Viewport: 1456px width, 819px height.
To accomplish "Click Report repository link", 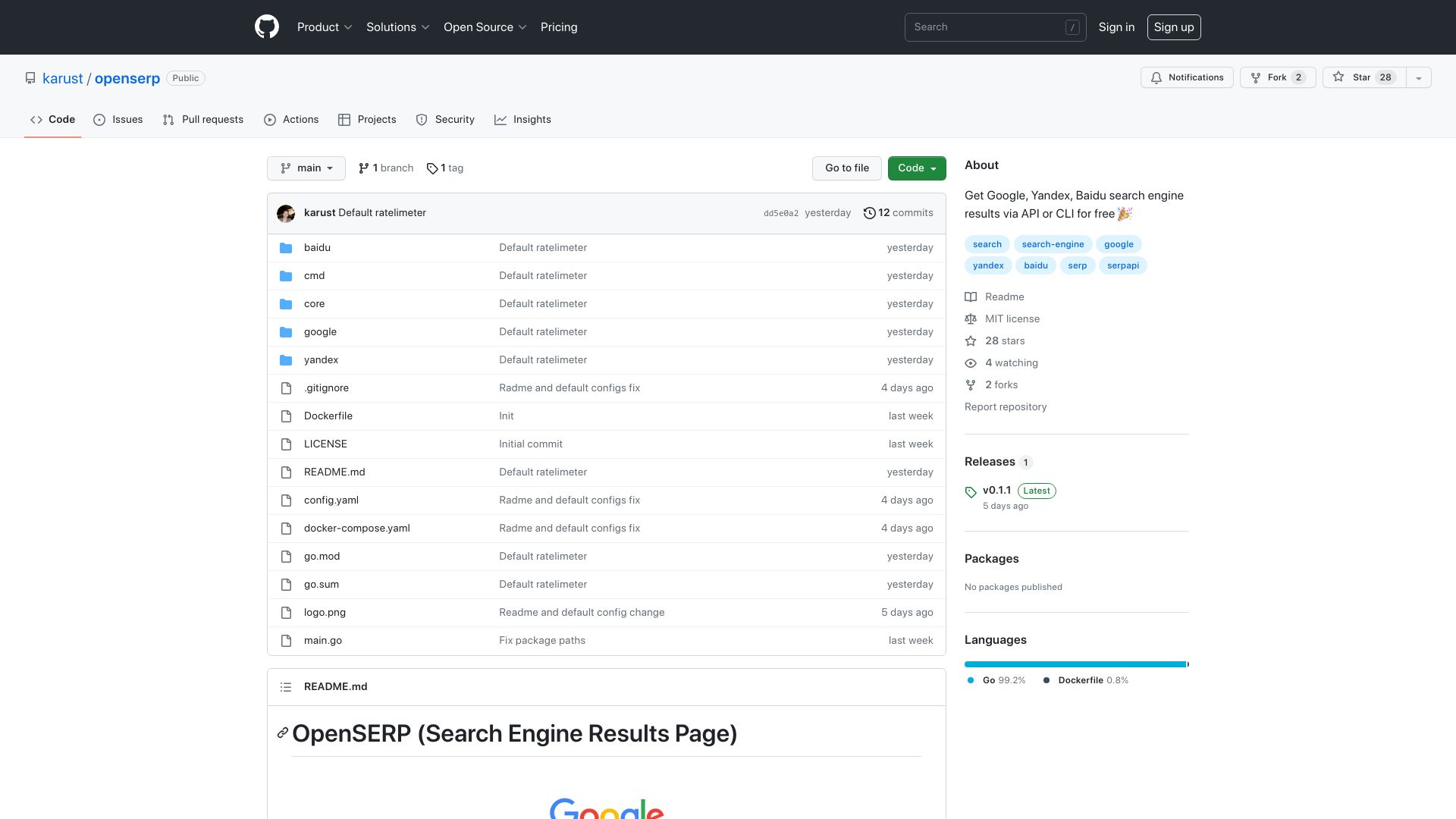I will 1006,407.
